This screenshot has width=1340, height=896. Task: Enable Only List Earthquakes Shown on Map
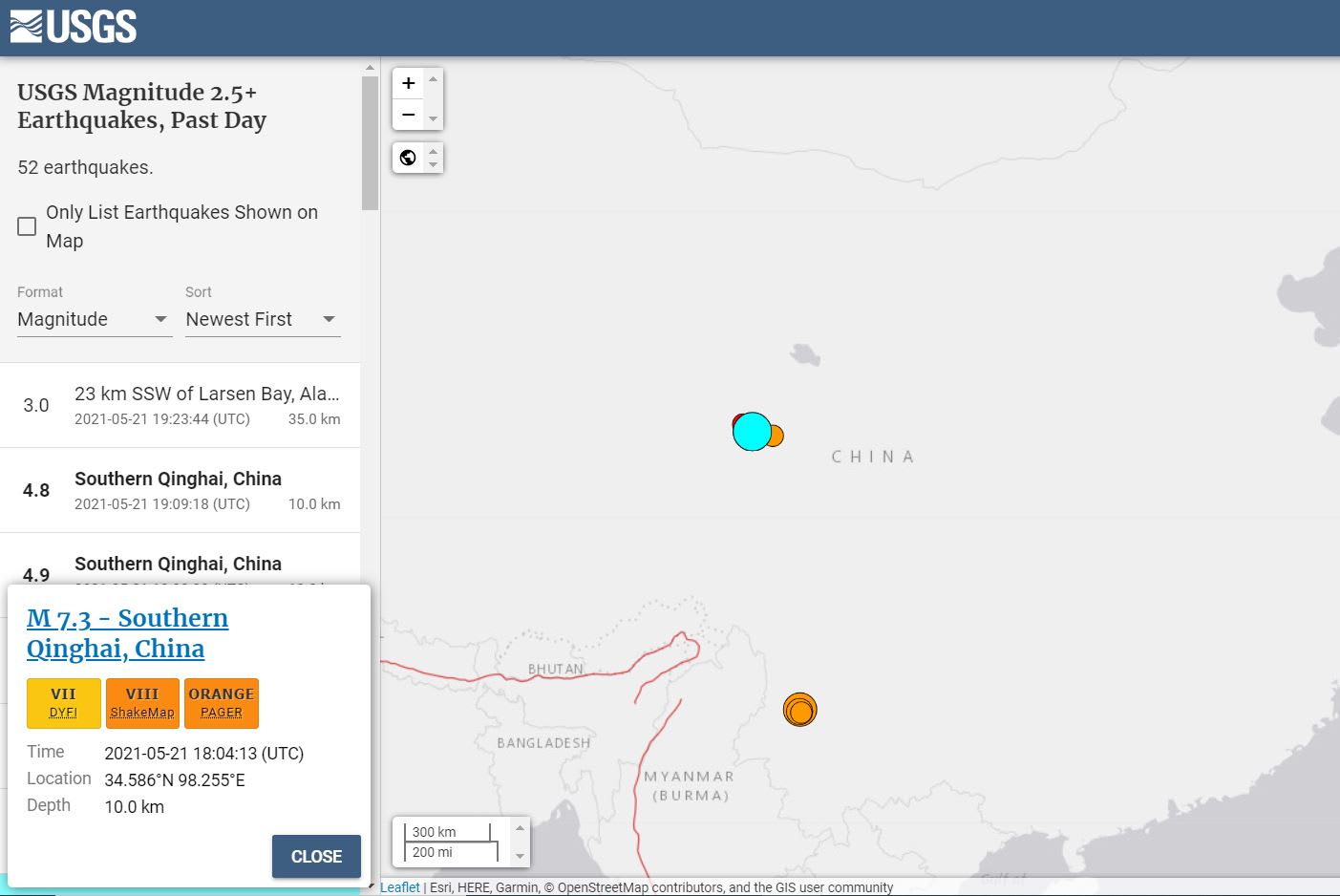click(x=27, y=226)
